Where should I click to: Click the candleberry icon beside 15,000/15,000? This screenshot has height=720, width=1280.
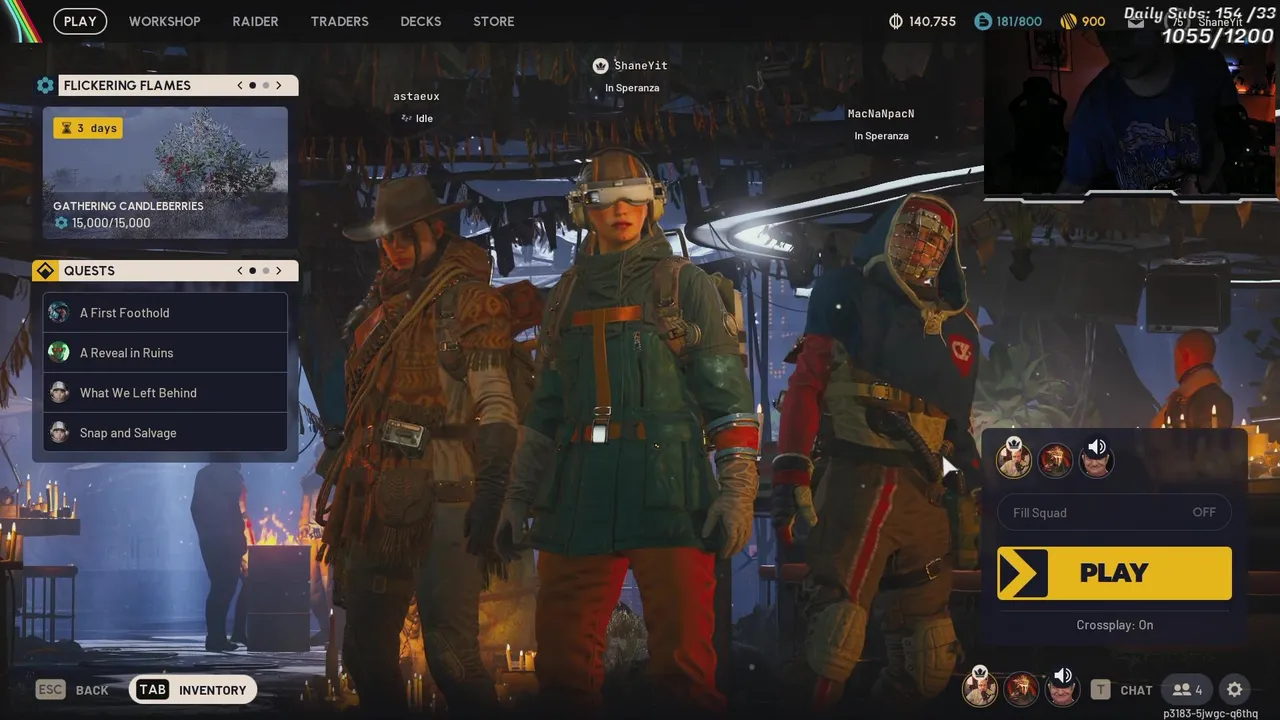61,223
